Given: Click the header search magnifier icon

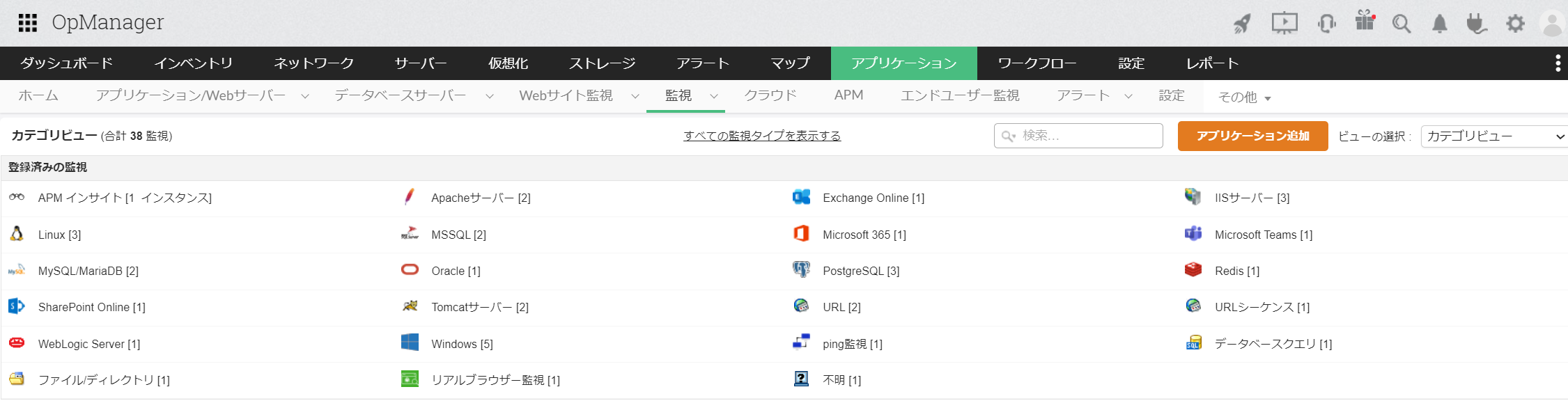Looking at the screenshot, I should point(1402,24).
